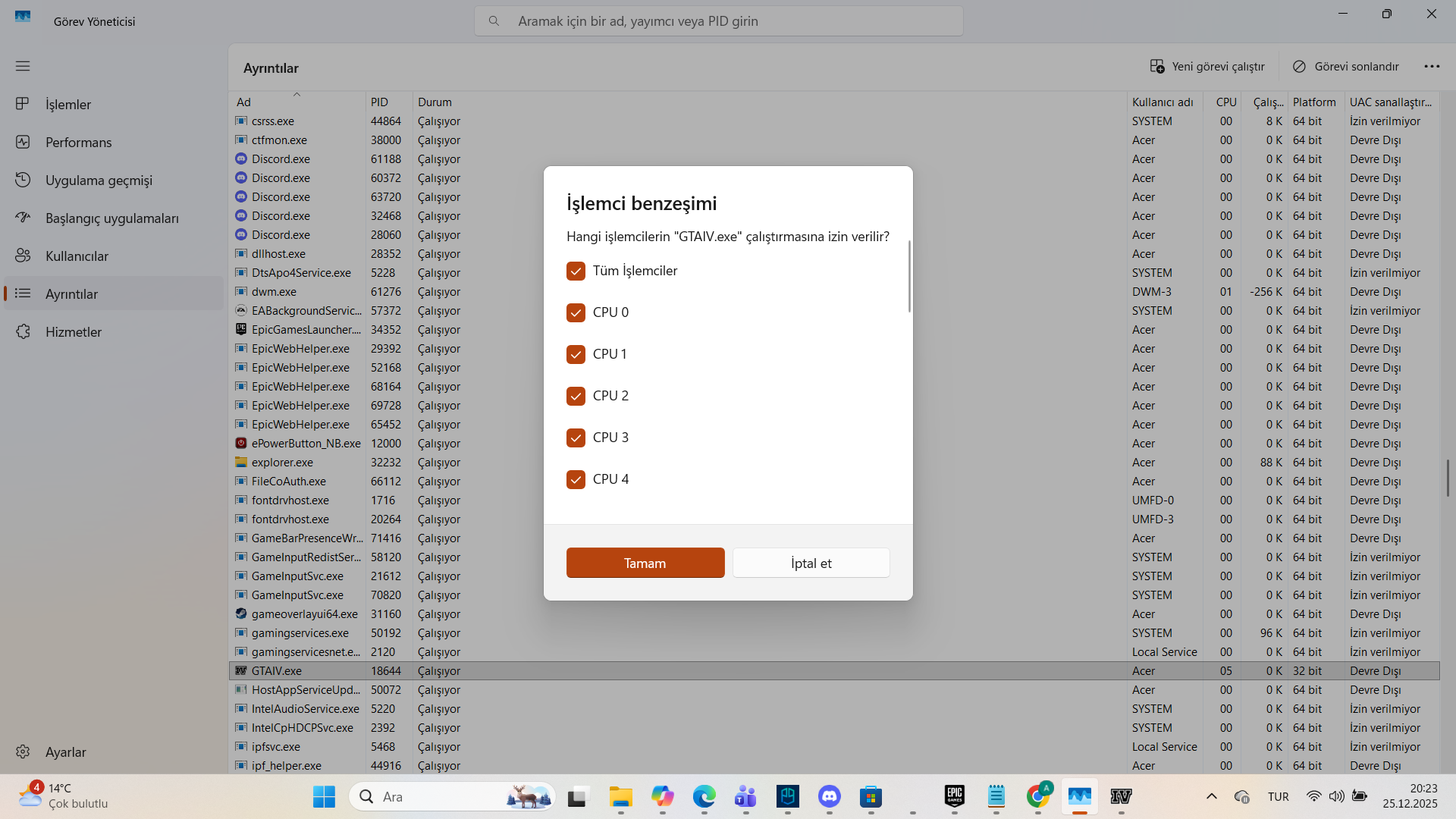Click the EpicGamesLauncher process icon
Viewport: 1456px width, 819px height.
pos(241,329)
